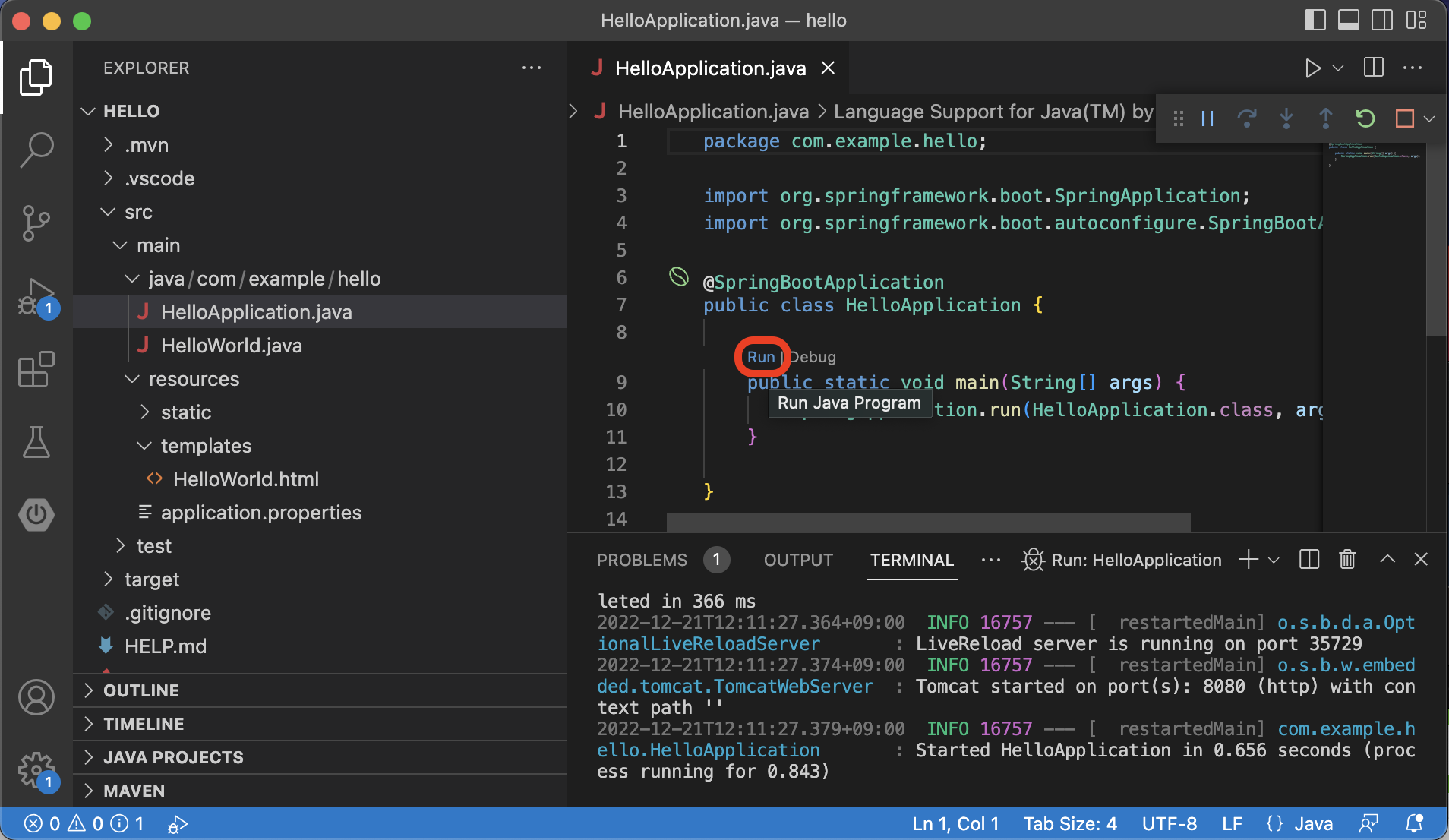
Task: Click the Step Into debug button
Action: [x=1286, y=118]
